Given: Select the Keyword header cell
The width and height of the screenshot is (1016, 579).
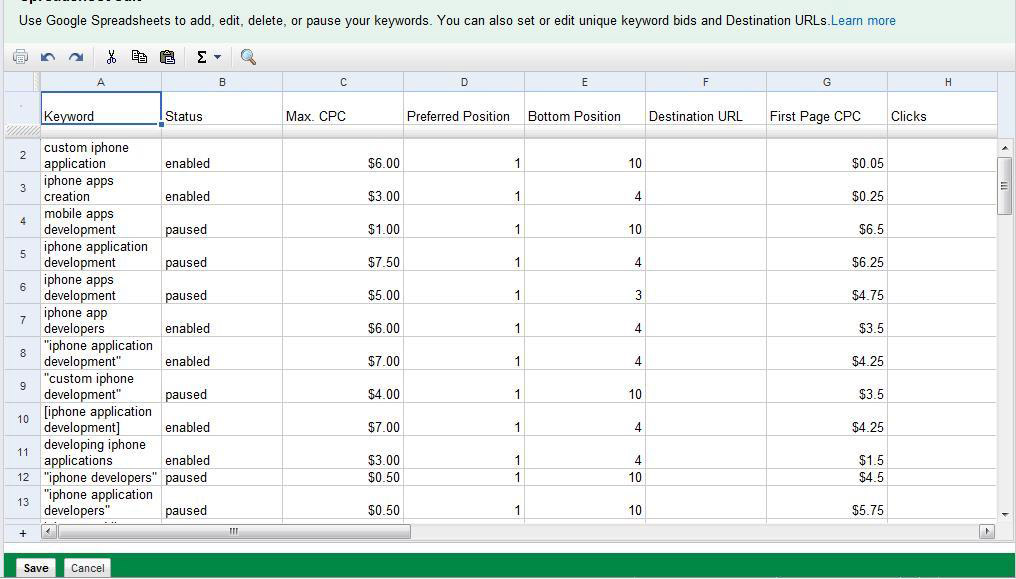Looking at the screenshot, I should pyautogui.click(x=100, y=108).
